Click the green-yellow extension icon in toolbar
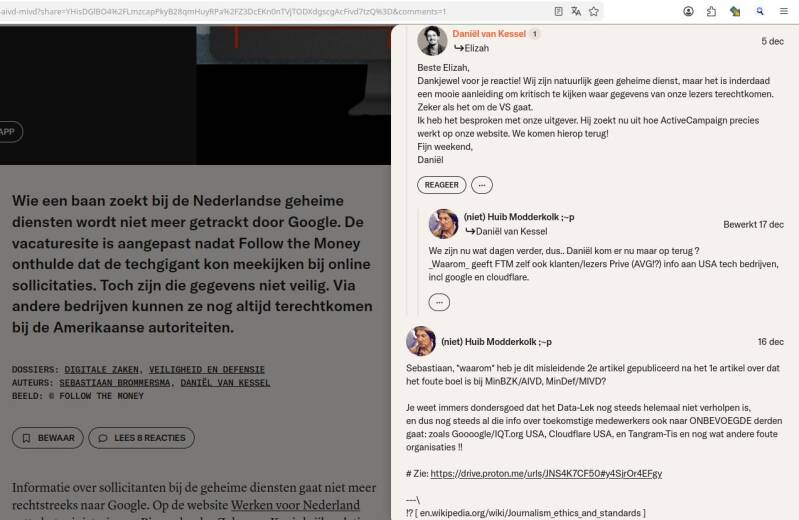799x520 pixels. pyautogui.click(x=735, y=11)
